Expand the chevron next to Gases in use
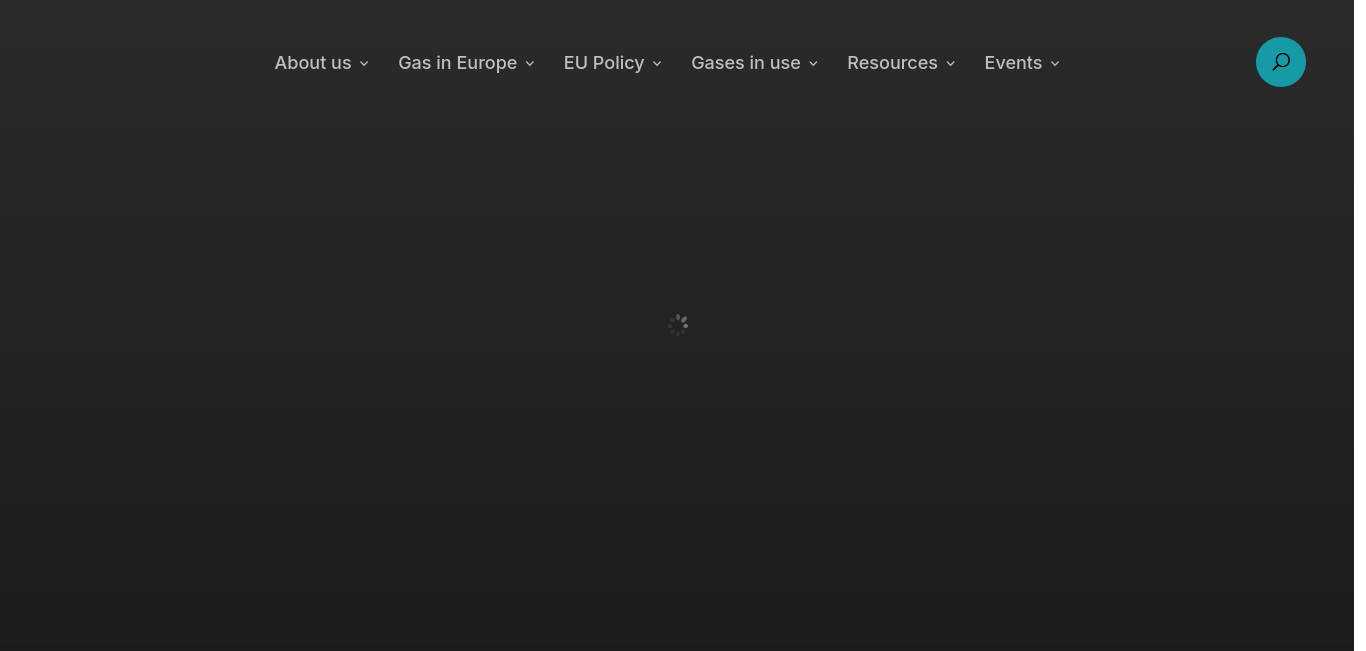The image size is (1366, 651). (x=813, y=64)
